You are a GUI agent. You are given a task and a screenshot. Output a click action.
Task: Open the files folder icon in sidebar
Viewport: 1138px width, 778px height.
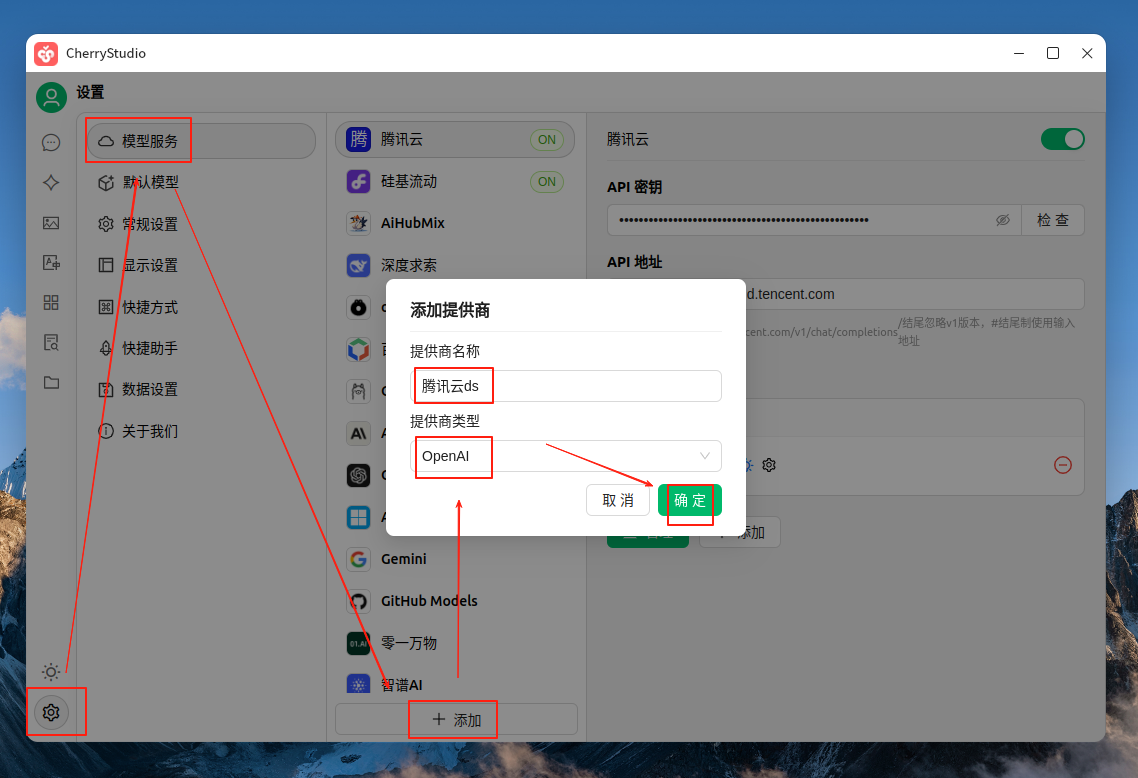pyautogui.click(x=51, y=382)
